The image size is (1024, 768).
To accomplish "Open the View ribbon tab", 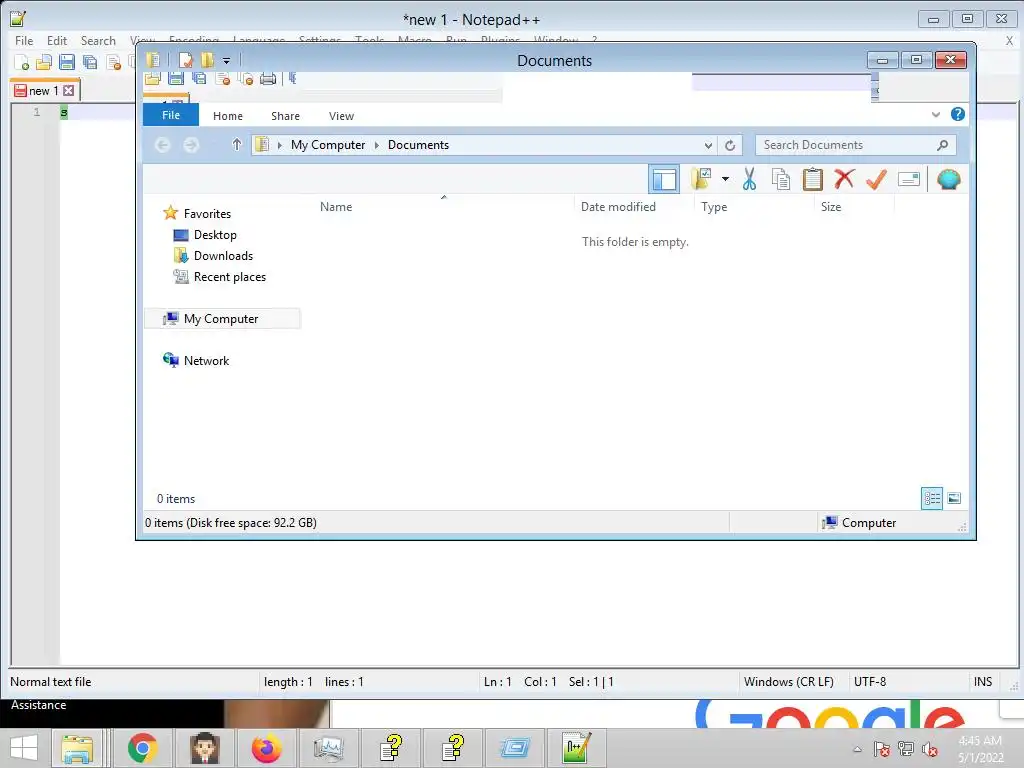I will coord(342,116).
